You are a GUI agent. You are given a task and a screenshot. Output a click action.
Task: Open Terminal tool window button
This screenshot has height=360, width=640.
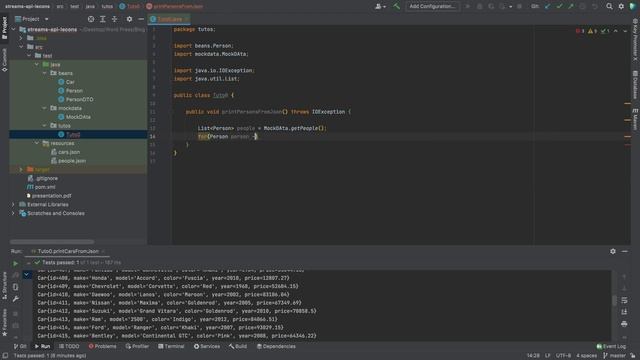click(171, 346)
